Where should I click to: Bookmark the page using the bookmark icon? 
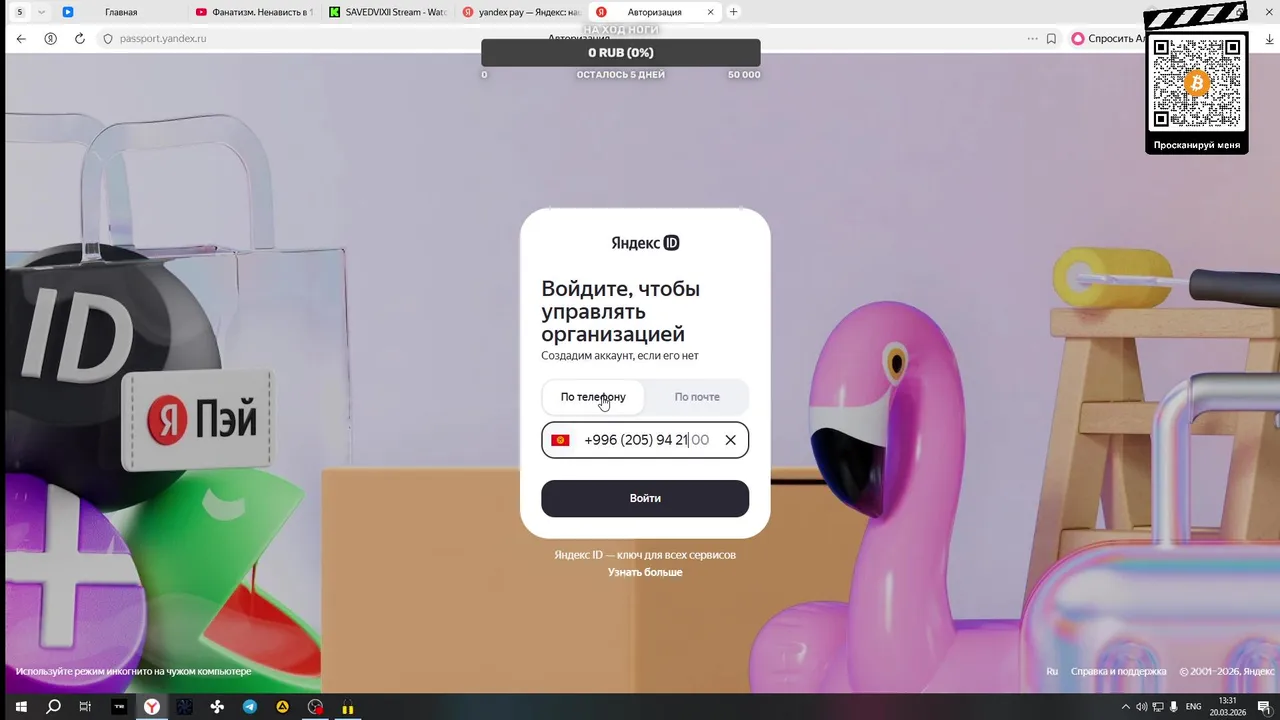(1051, 38)
